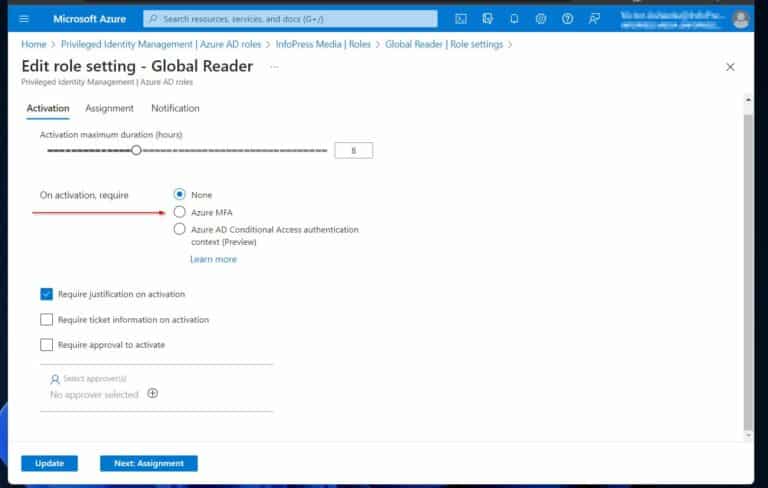
Task: Click the Home breadcrumb
Action: click(34, 44)
